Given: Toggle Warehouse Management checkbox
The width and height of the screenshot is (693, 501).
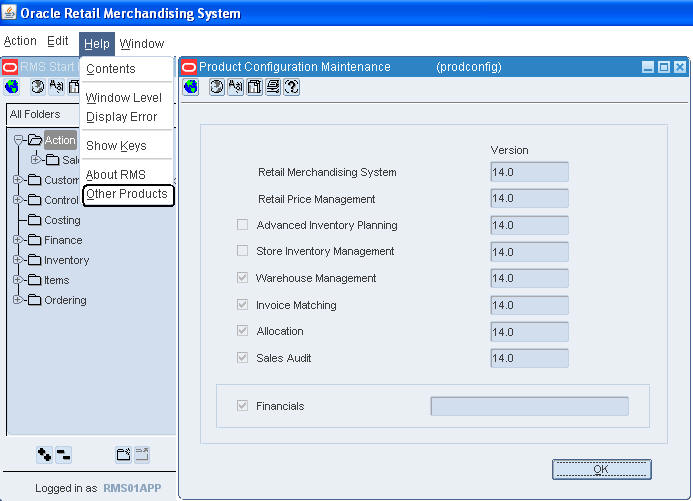Looking at the screenshot, I should (242, 277).
